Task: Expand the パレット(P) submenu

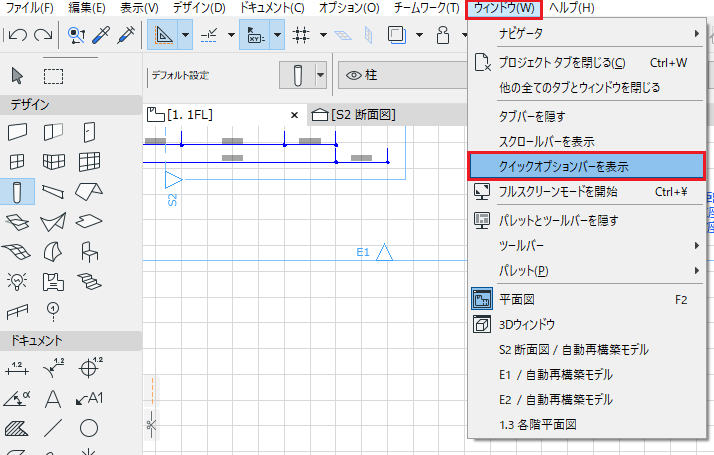Action: (587, 271)
